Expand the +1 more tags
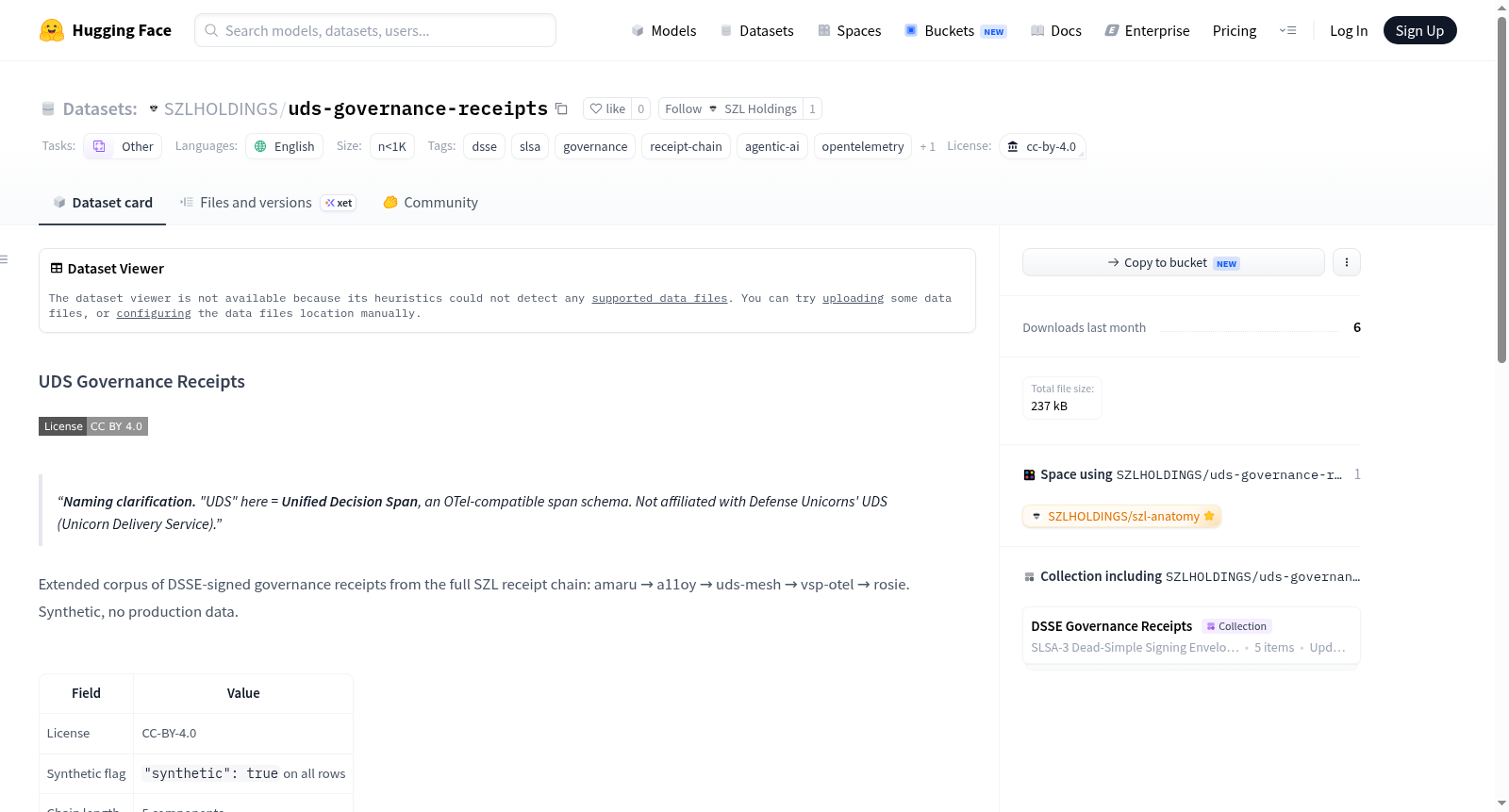 pyautogui.click(x=927, y=146)
